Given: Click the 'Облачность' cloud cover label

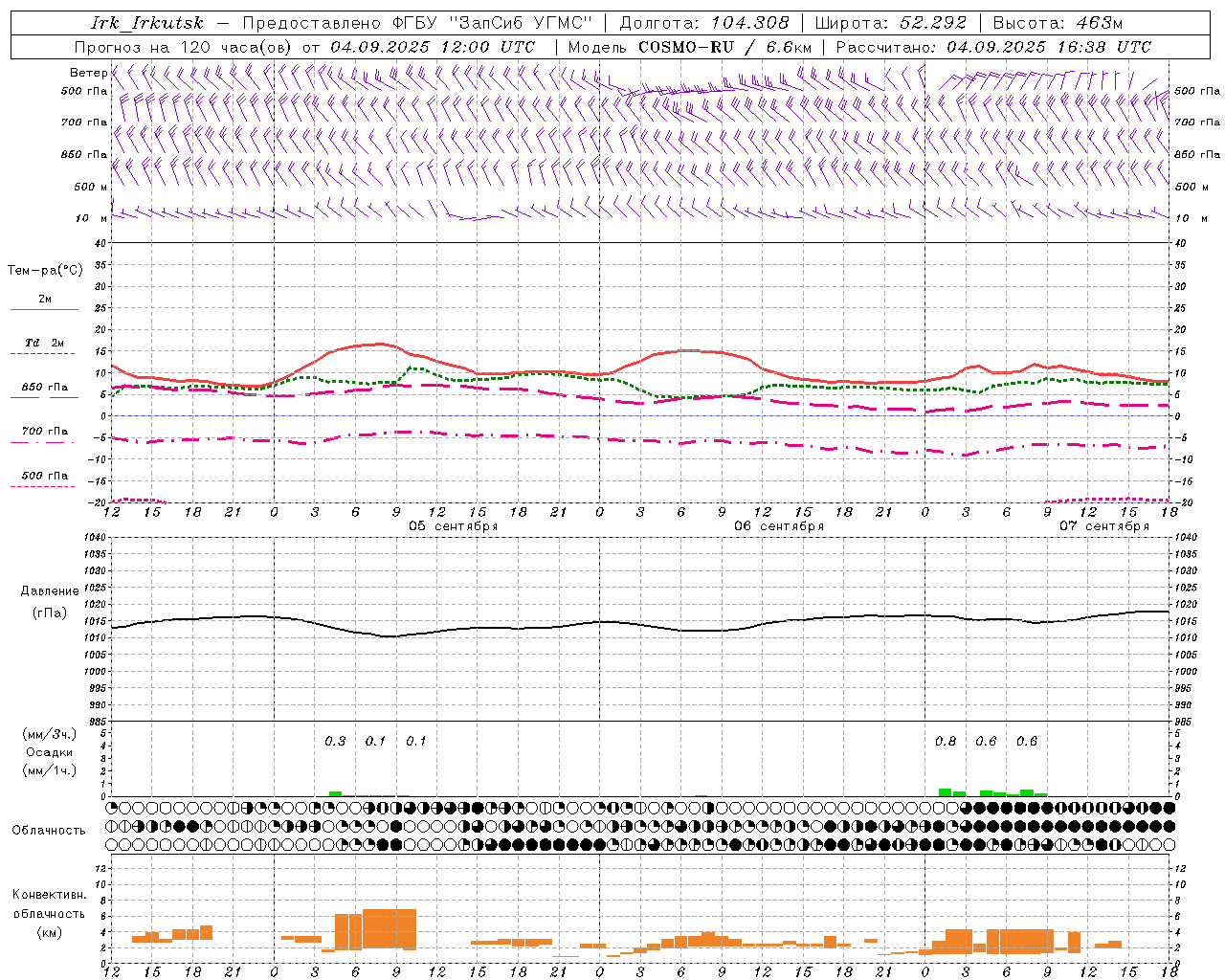Looking at the screenshot, I should tap(49, 830).
